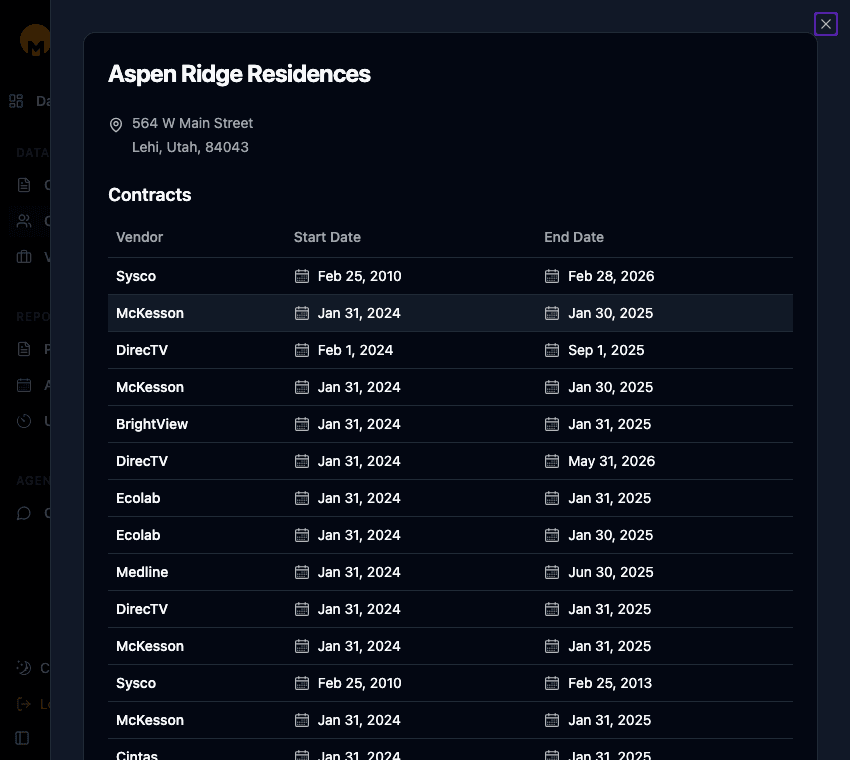The width and height of the screenshot is (850, 760).
Task: Click the calendar icon beside Sep 1, 2025
Action: pyautogui.click(x=552, y=350)
